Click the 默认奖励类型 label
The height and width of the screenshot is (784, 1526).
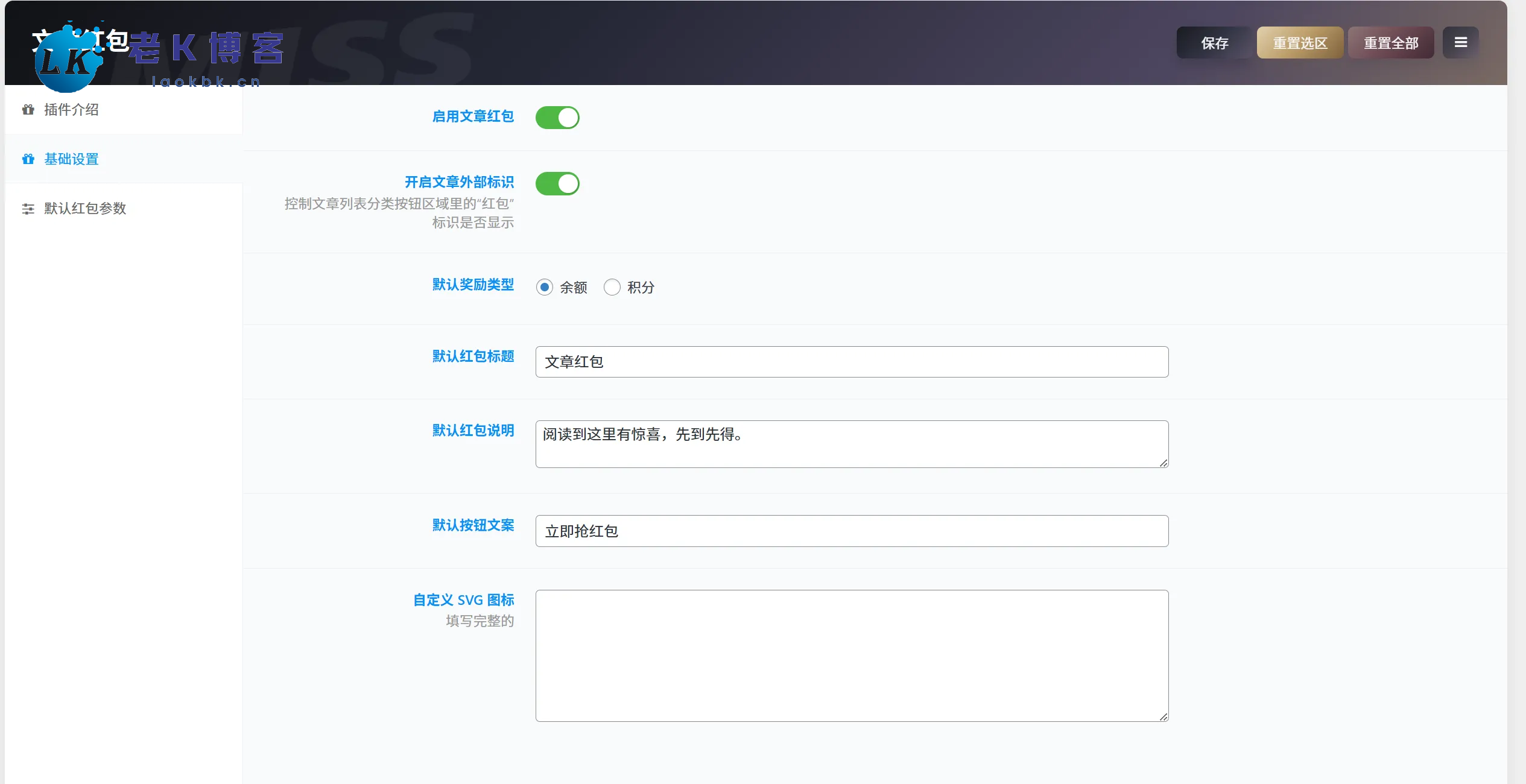pyautogui.click(x=473, y=285)
